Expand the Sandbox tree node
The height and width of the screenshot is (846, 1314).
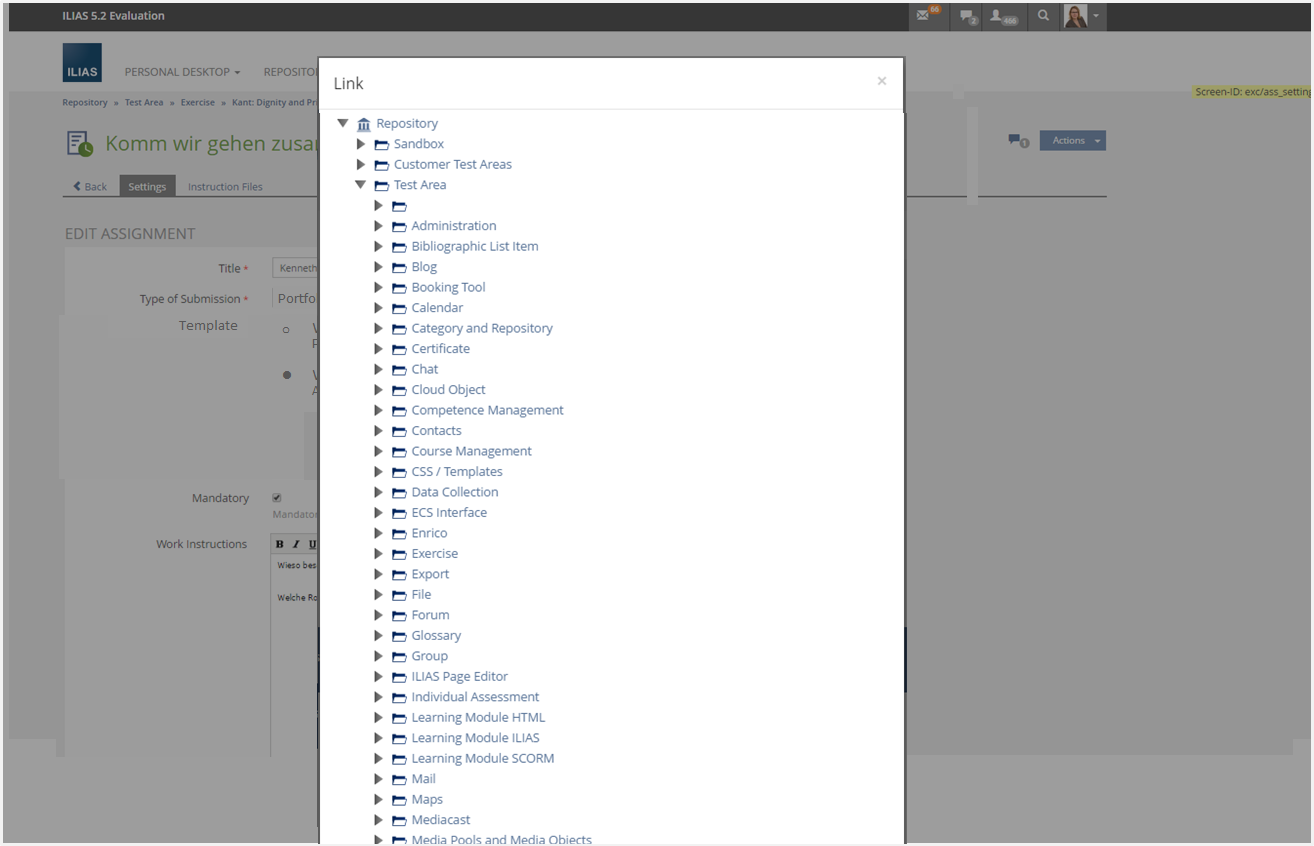(x=361, y=144)
